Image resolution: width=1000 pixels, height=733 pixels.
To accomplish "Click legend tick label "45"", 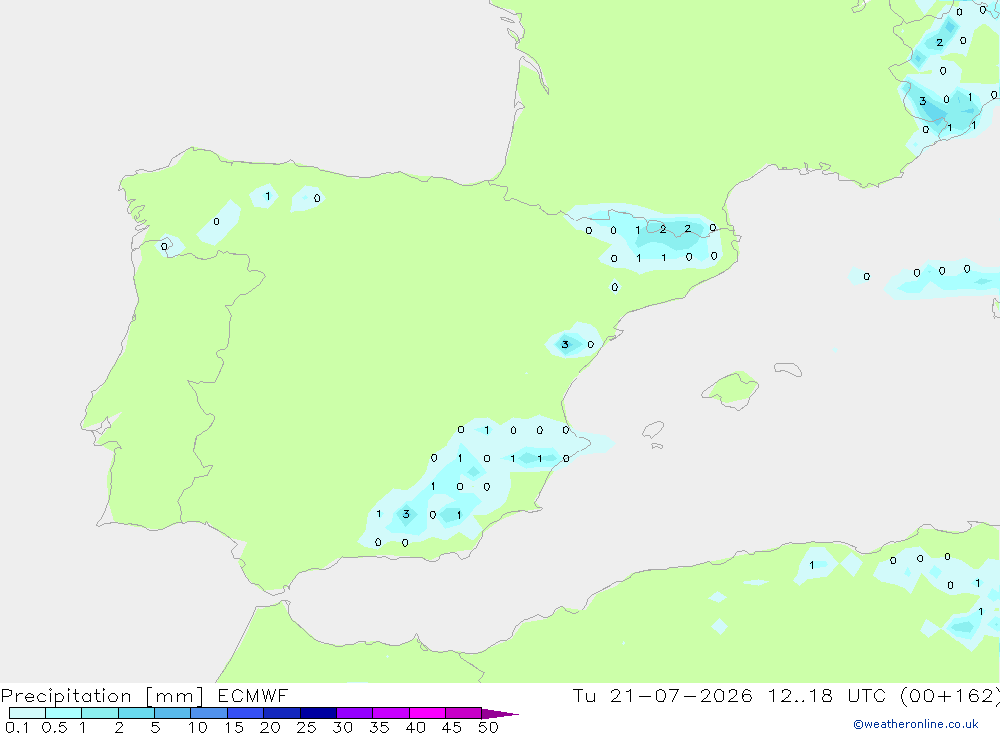I will pyautogui.click(x=452, y=727).
